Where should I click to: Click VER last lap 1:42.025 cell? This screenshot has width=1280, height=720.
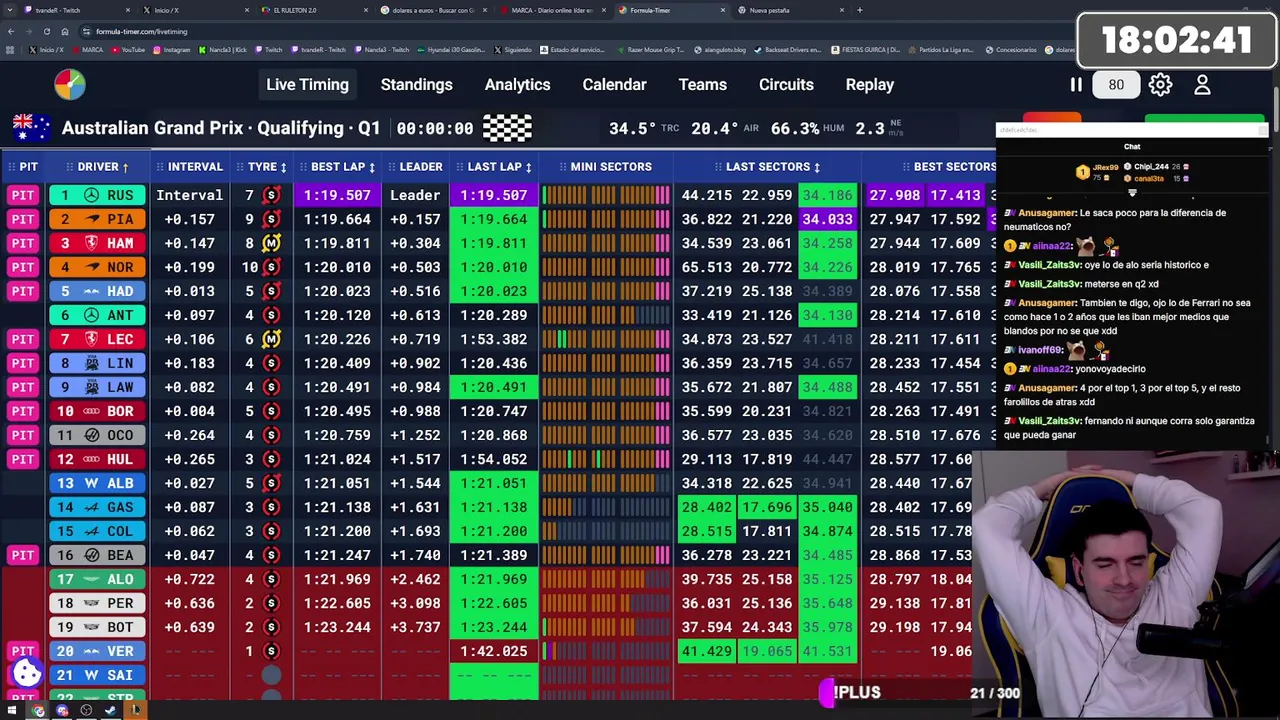coord(494,651)
